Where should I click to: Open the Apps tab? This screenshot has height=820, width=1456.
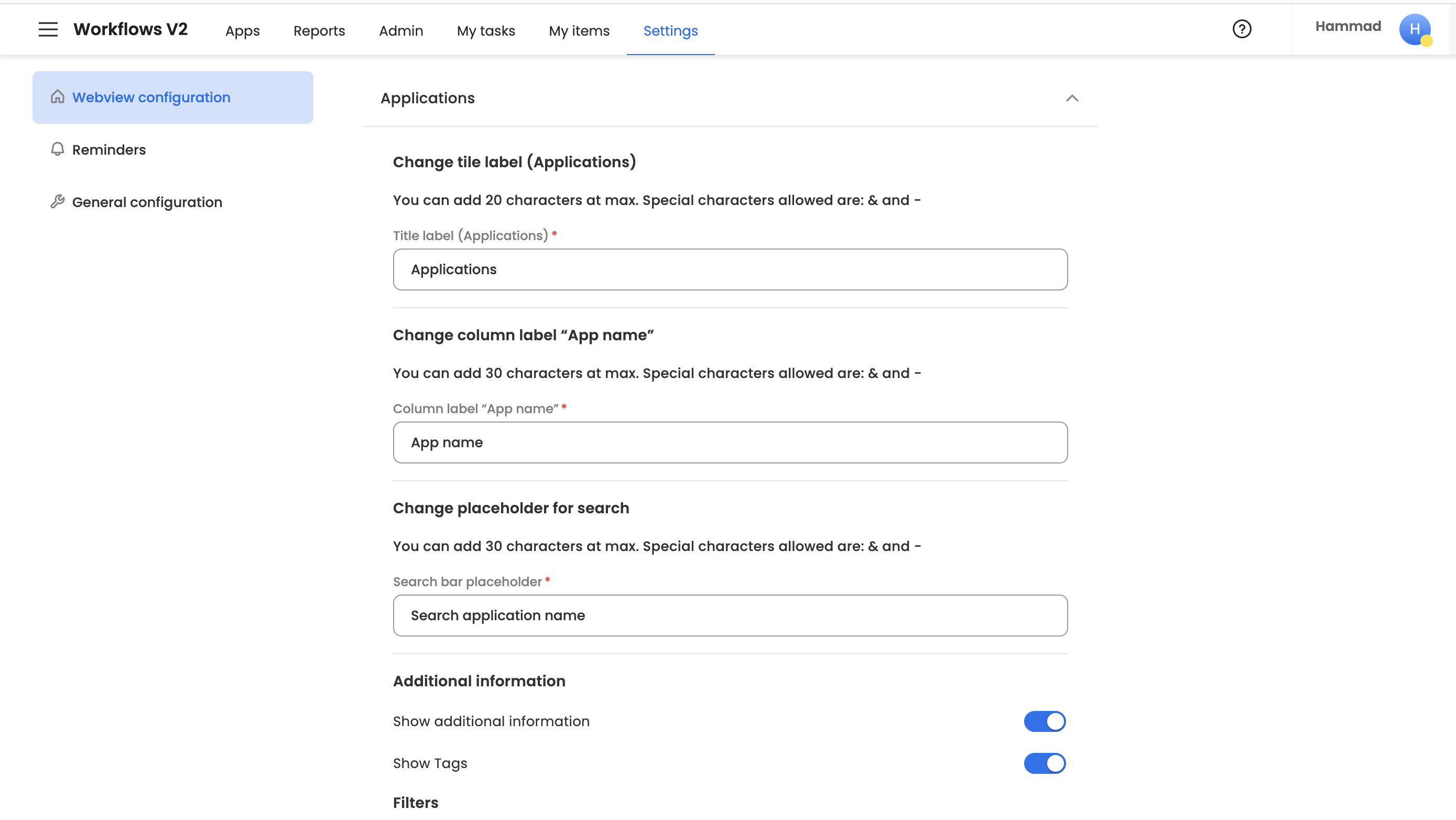(x=243, y=31)
